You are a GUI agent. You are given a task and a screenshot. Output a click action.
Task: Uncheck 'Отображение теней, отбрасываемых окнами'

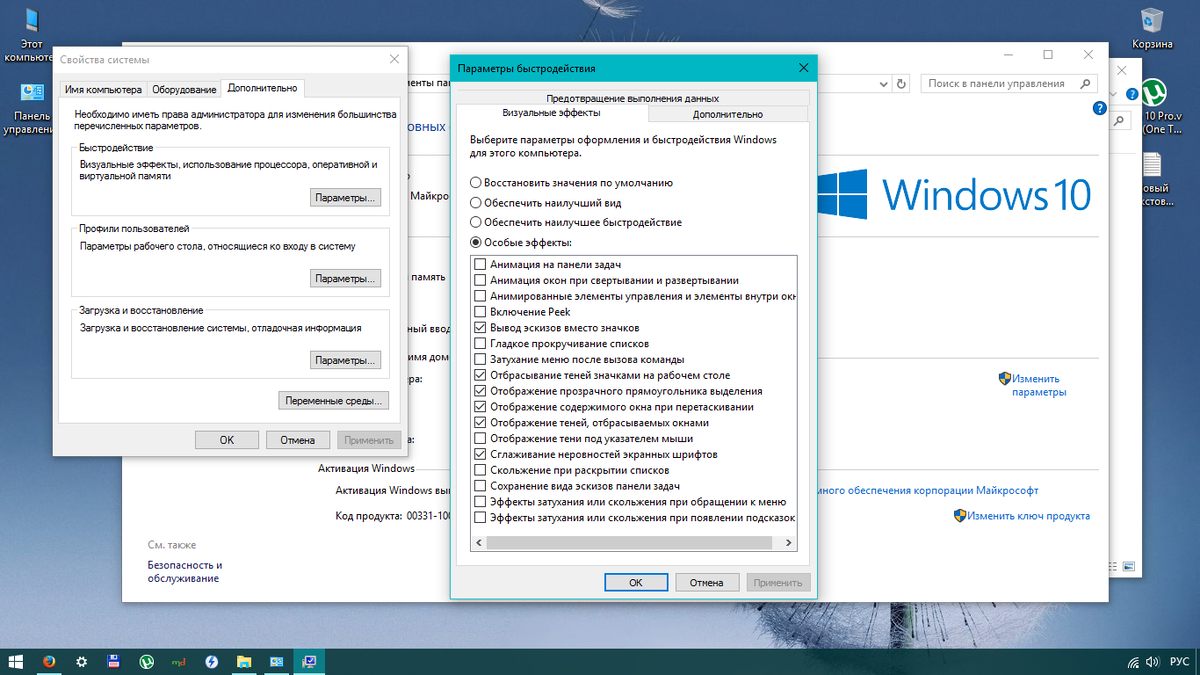480,423
